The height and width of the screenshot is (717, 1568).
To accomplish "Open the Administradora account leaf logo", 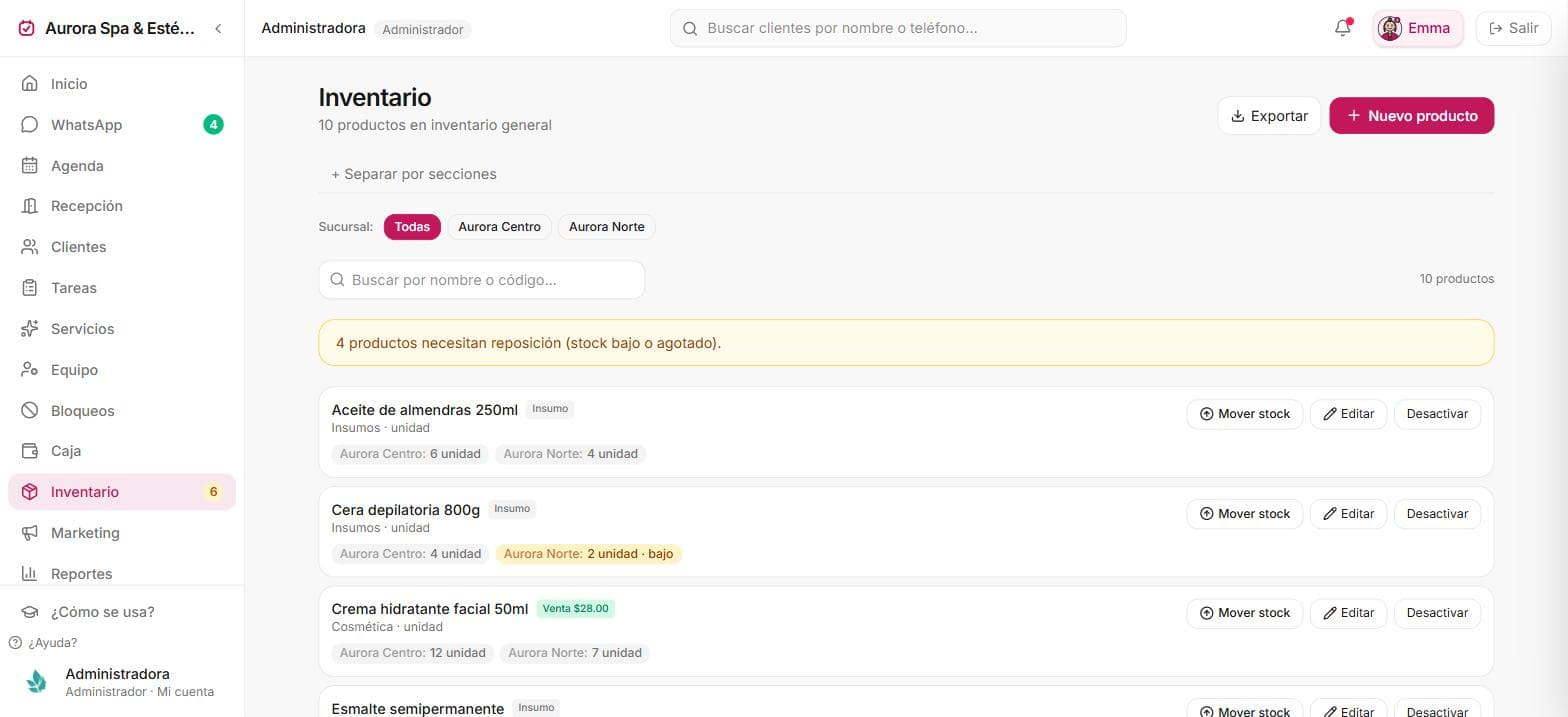I will click(37, 682).
